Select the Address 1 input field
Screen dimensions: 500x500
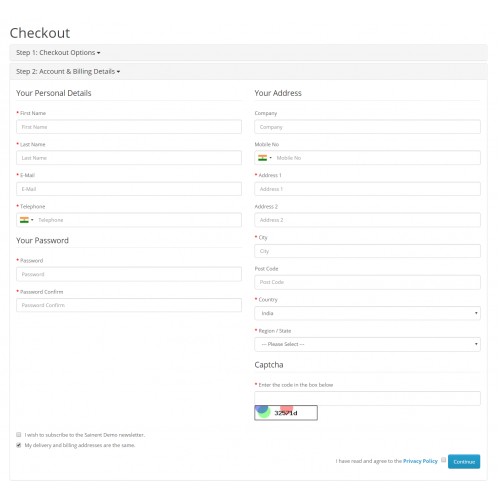pos(367,189)
